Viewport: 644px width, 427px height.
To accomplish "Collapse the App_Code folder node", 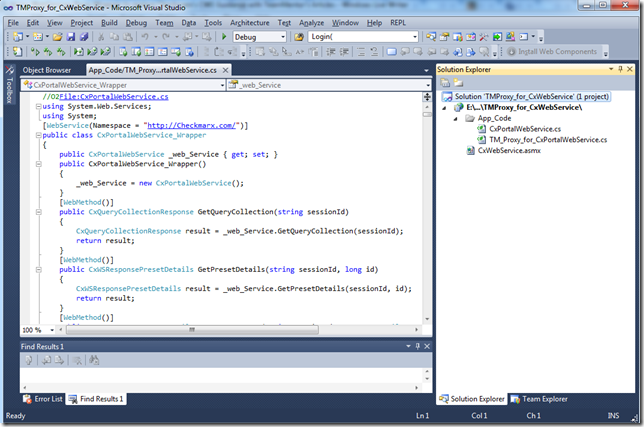I will (x=456, y=118).
